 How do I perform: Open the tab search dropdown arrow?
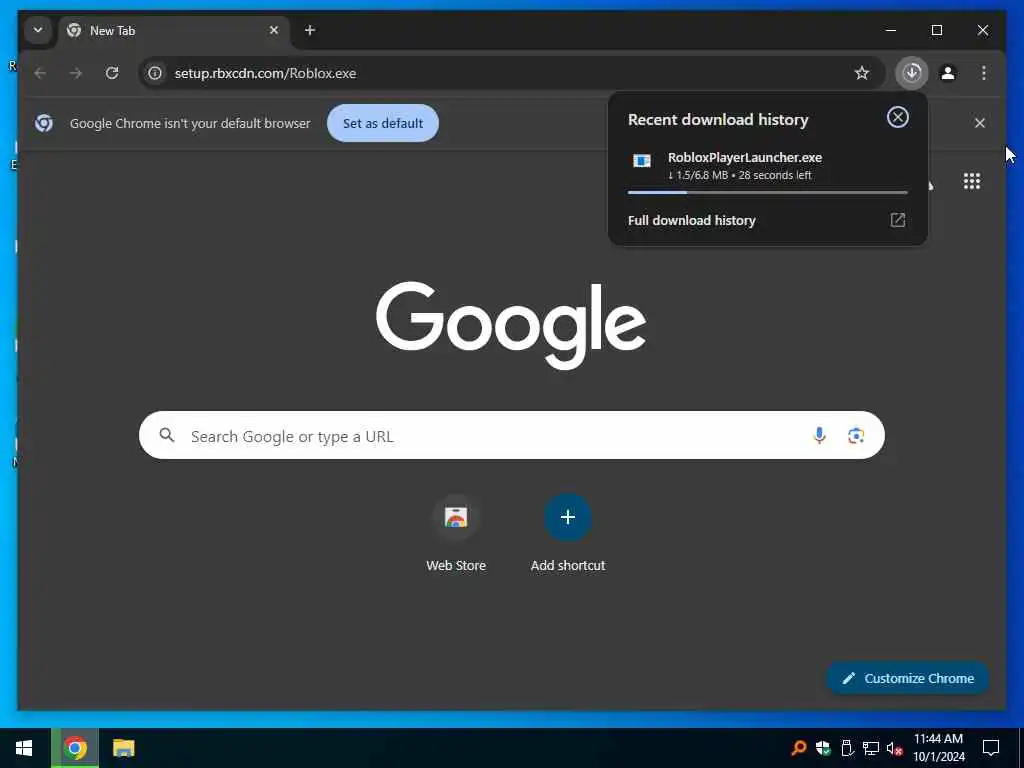point(38,30)
